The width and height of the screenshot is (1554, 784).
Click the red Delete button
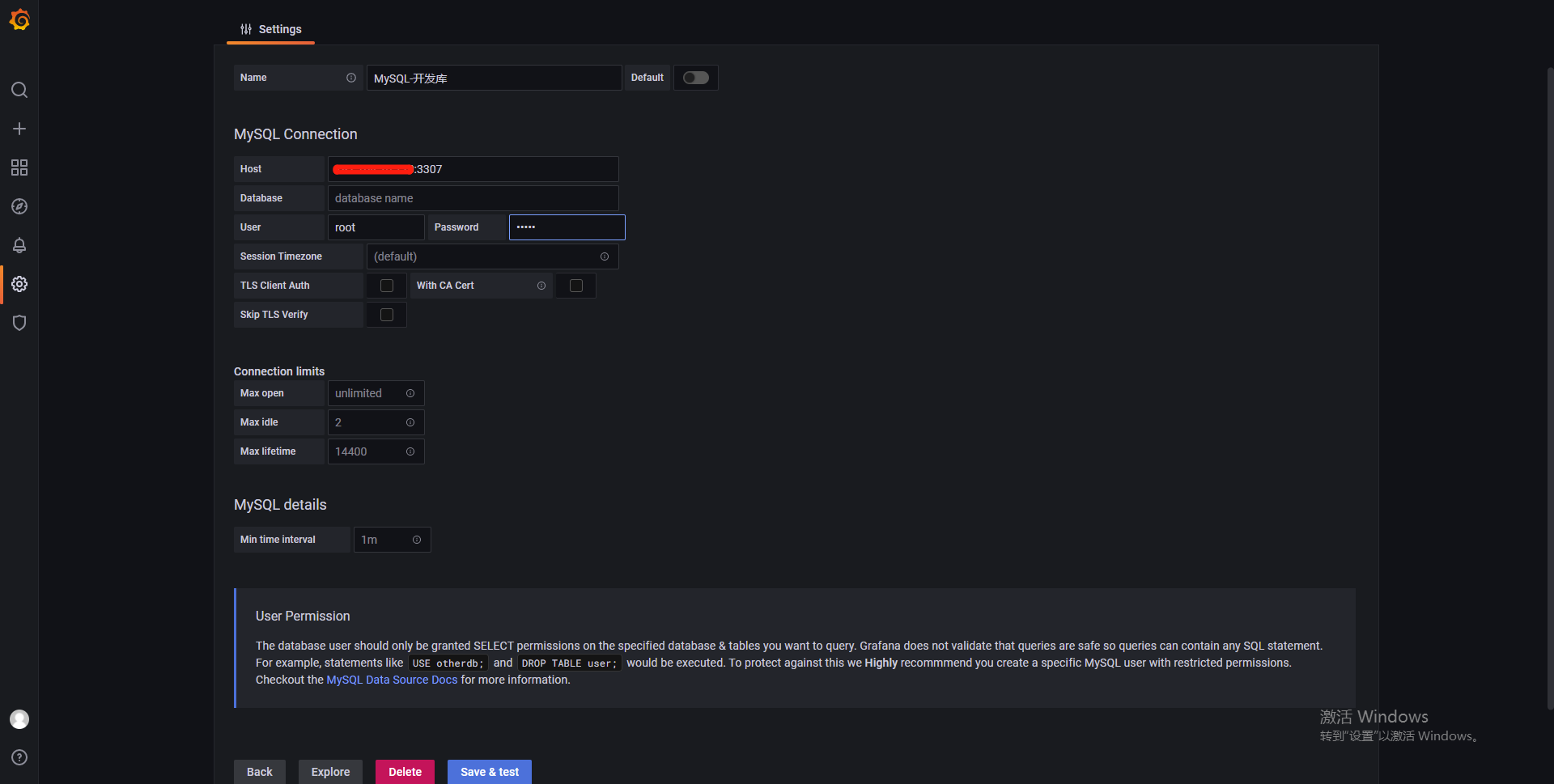coord(405,772)
